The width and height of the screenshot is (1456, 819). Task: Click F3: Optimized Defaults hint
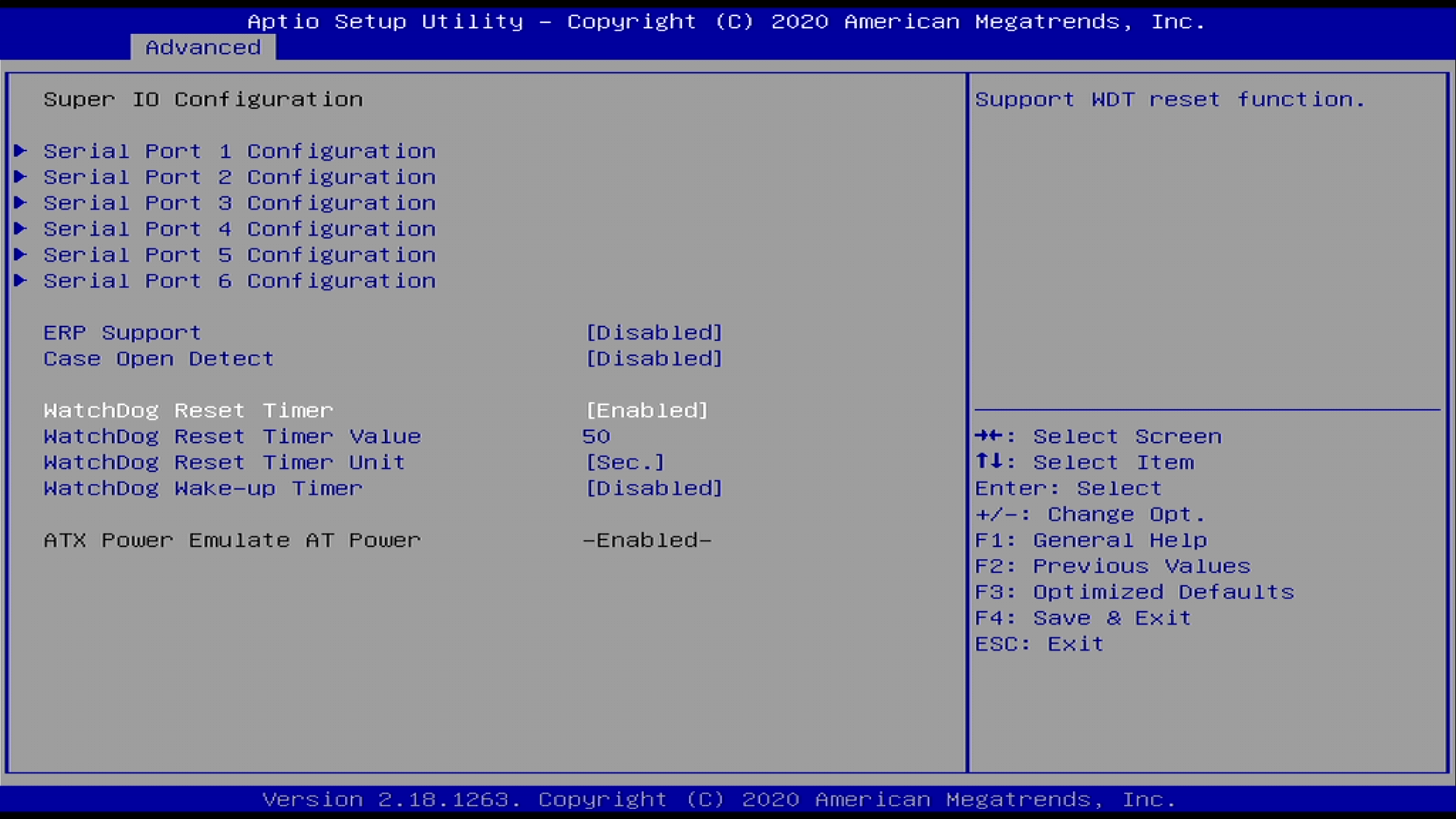(1134, 592)
